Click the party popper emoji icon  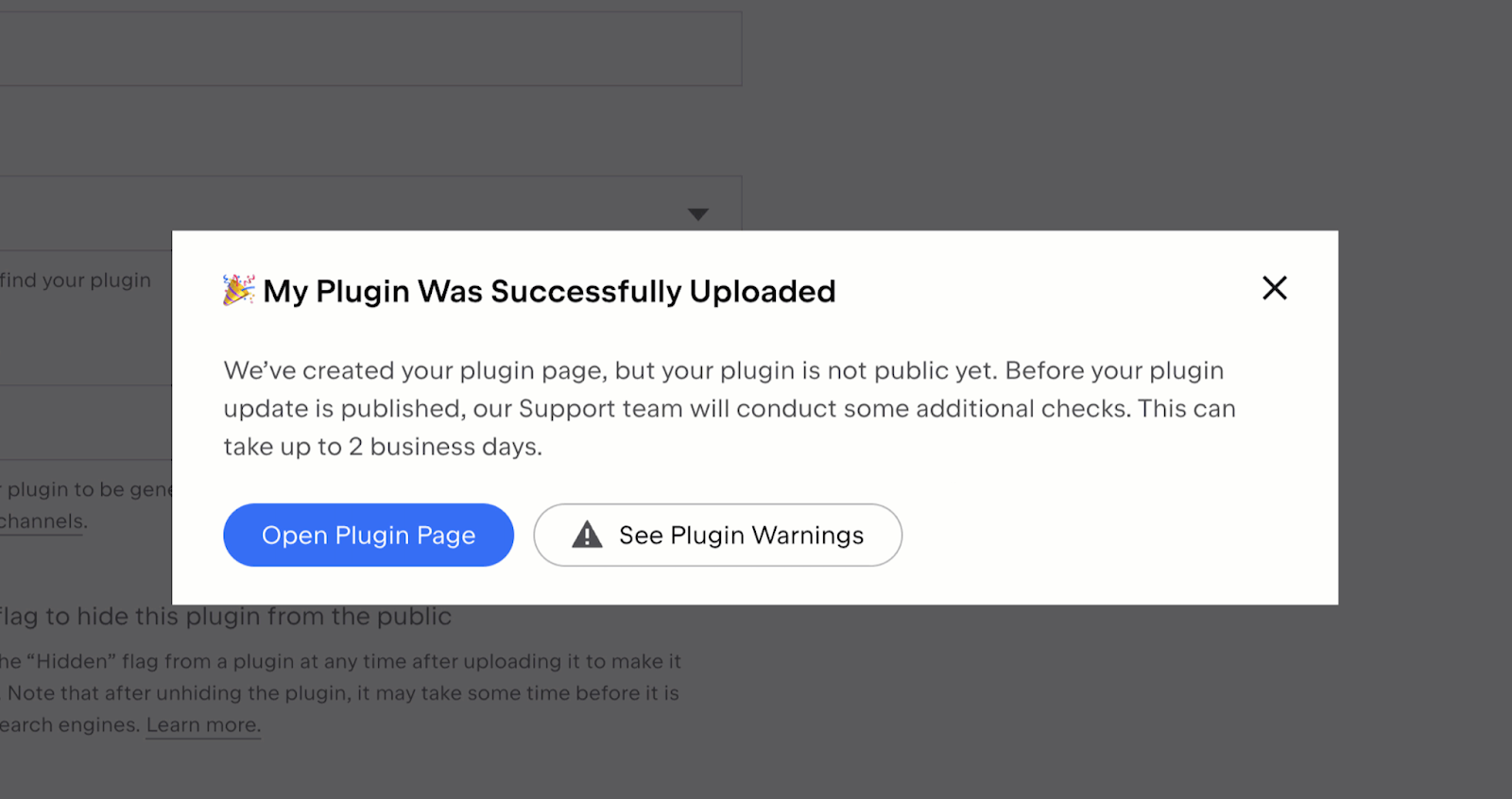tap(238, 290)
